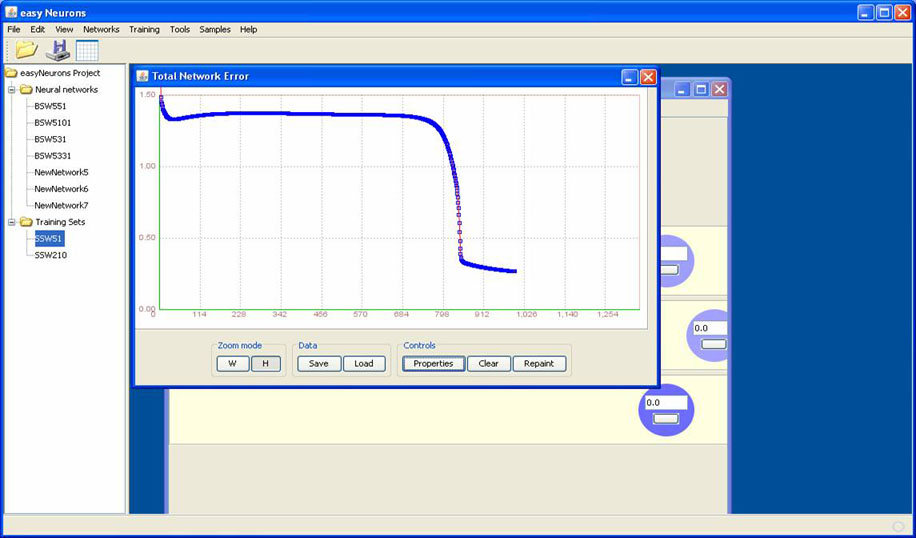The image size is (916, 538).
Task: Toggle the H zoom mode button
Action: click(265, 364)
